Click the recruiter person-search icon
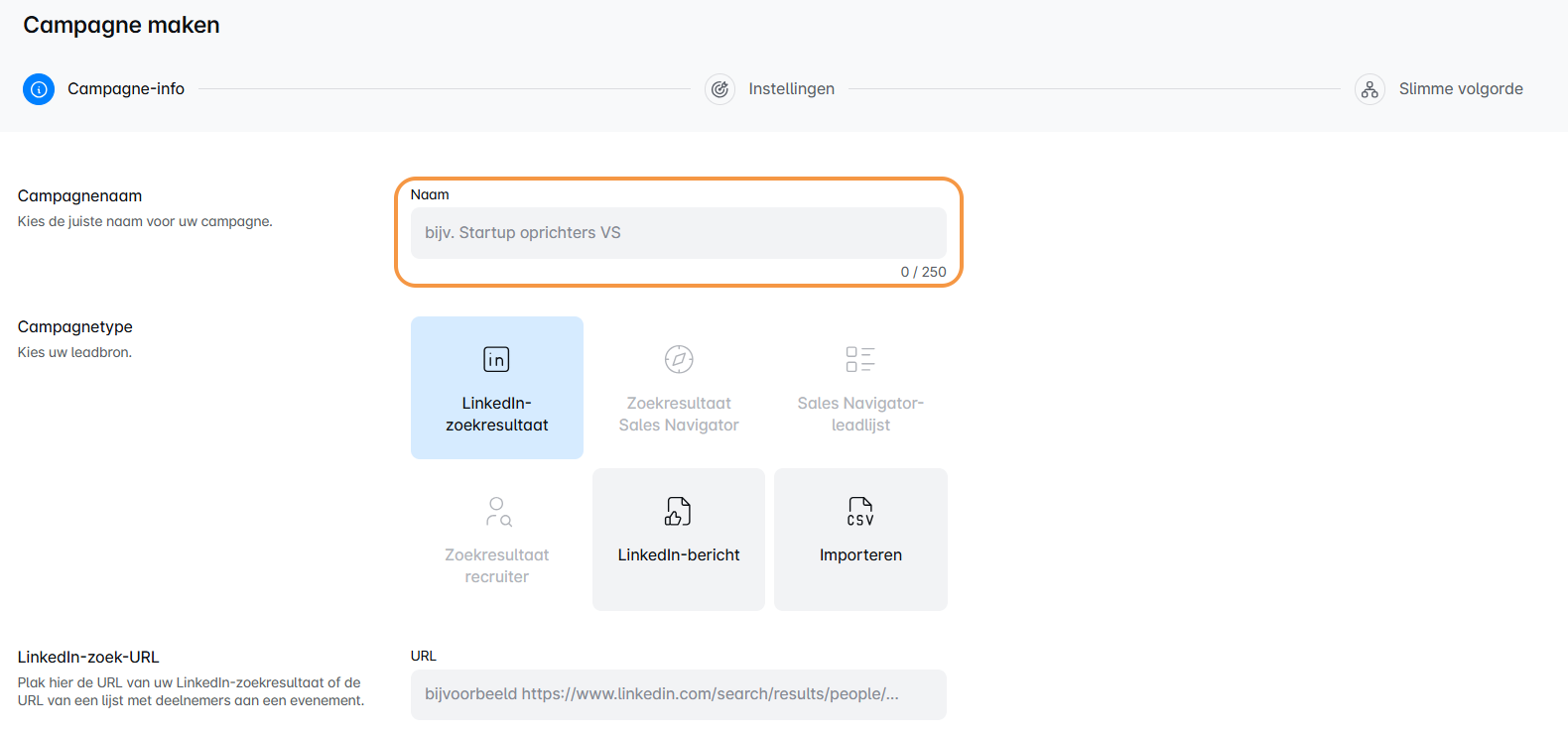Screen dimensions: 1568x734 click(498, 512)
